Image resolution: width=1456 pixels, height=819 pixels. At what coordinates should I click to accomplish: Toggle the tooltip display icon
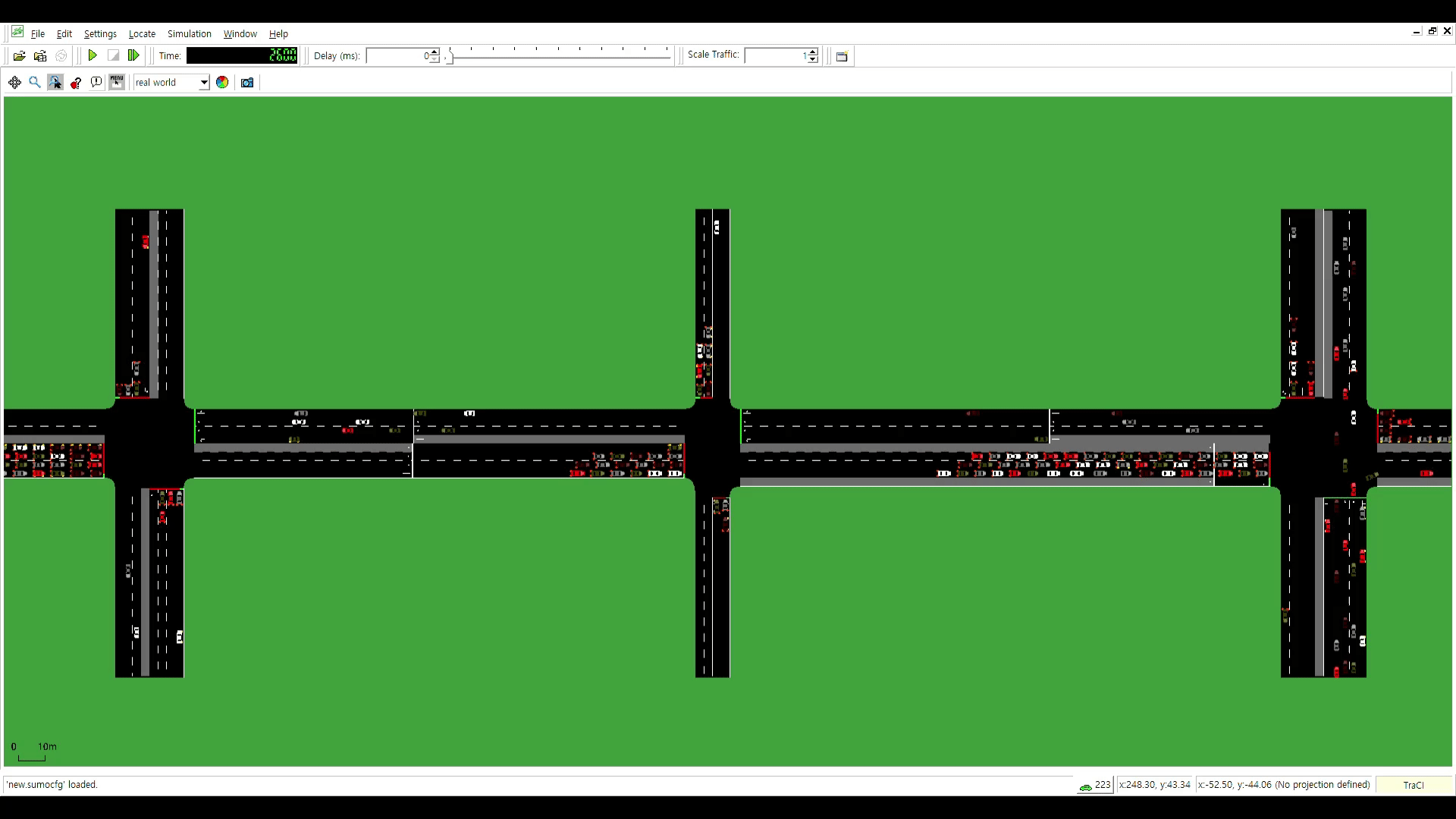96,83
